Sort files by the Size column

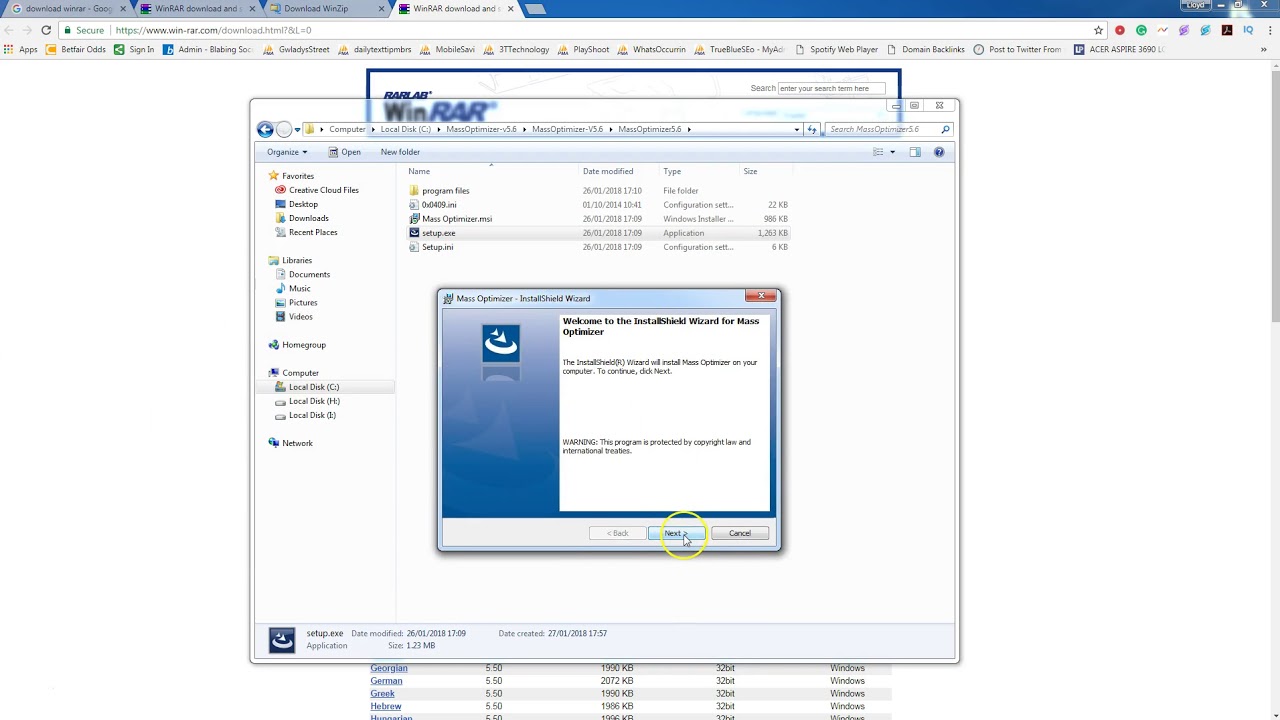click(x=750, y=171)
